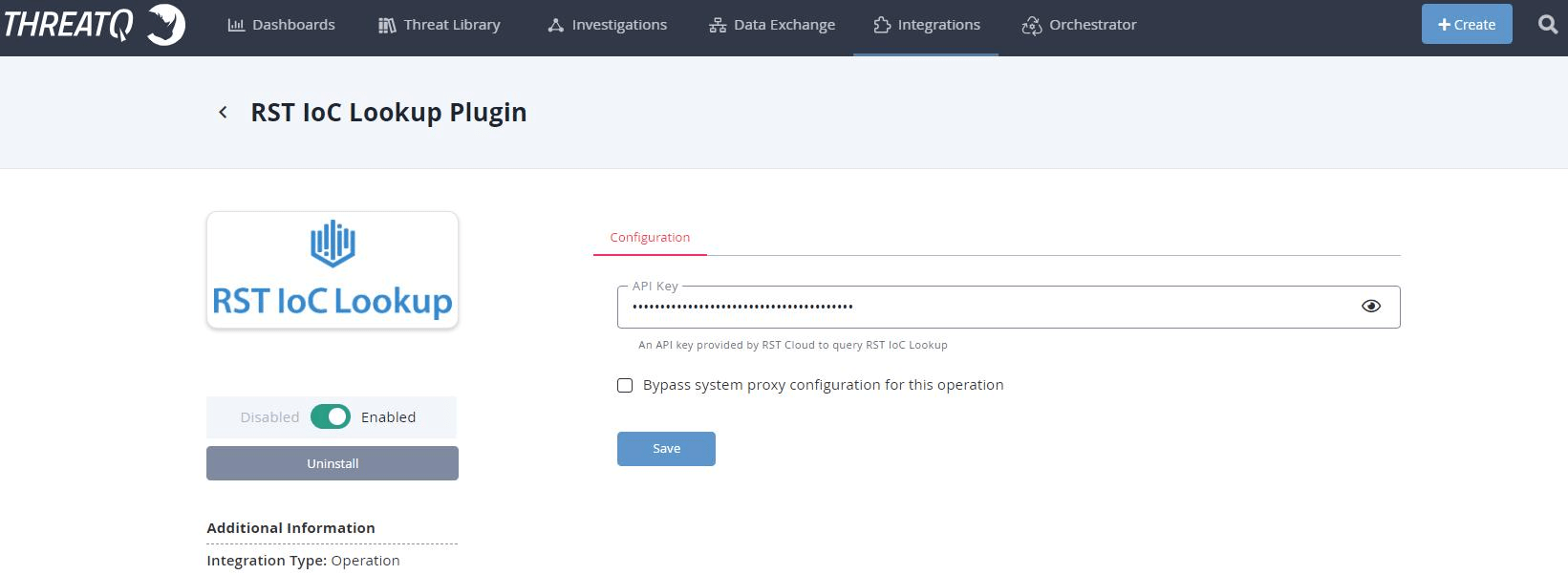This screenshot has width=1568, height=575.
Task: Open the Dashboards menu
Action: pos(281,25)
